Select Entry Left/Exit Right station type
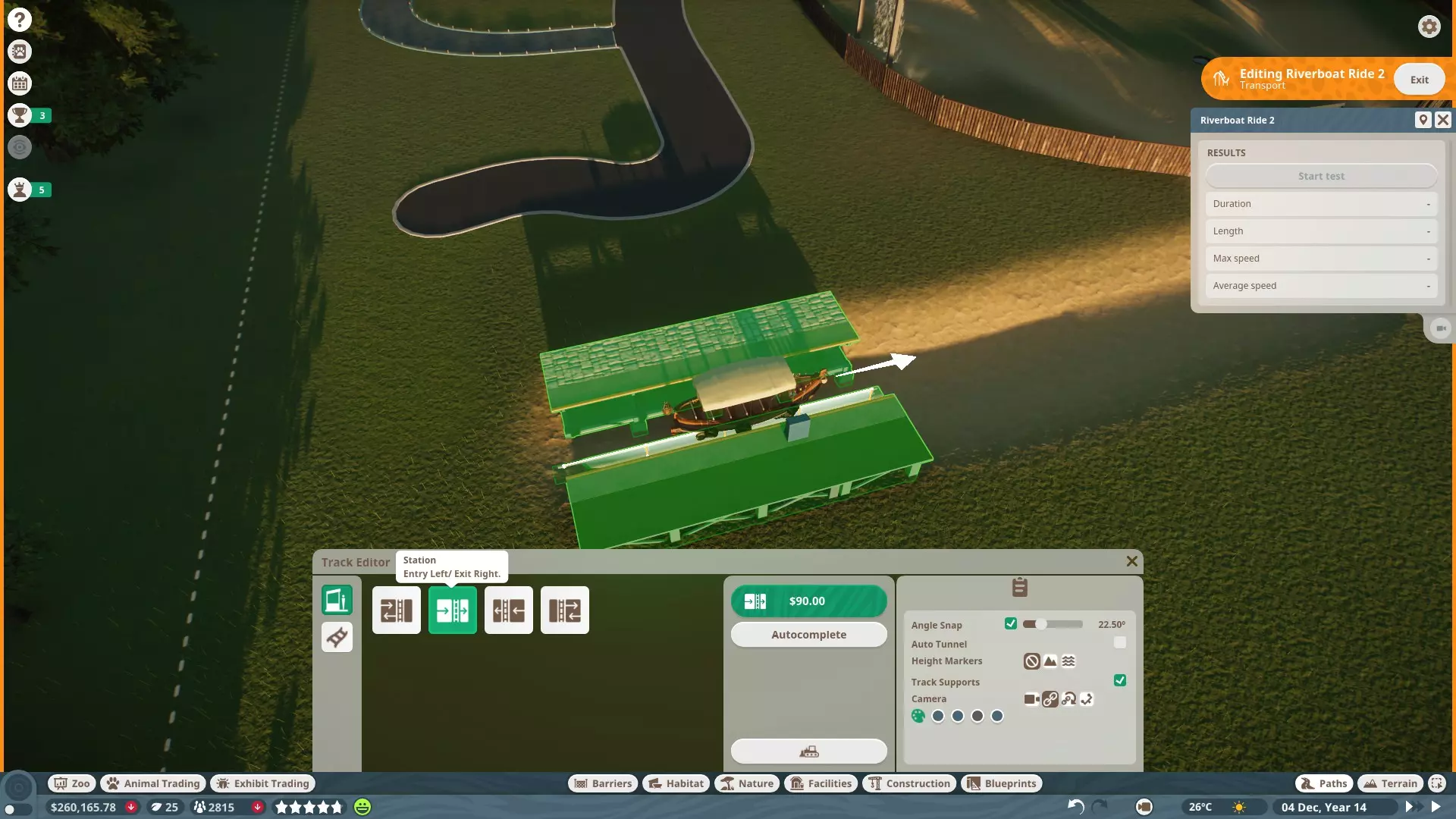 [x=452, y=610]
